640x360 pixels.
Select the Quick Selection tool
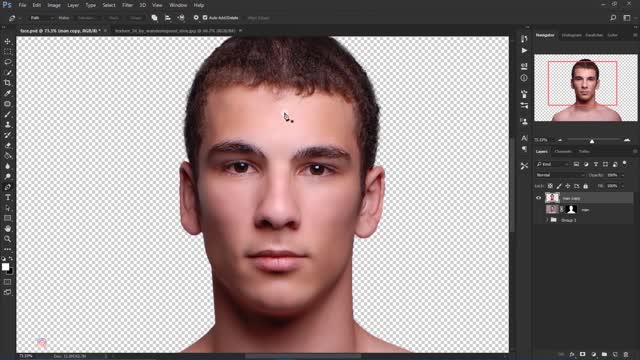tap(7, 73)
